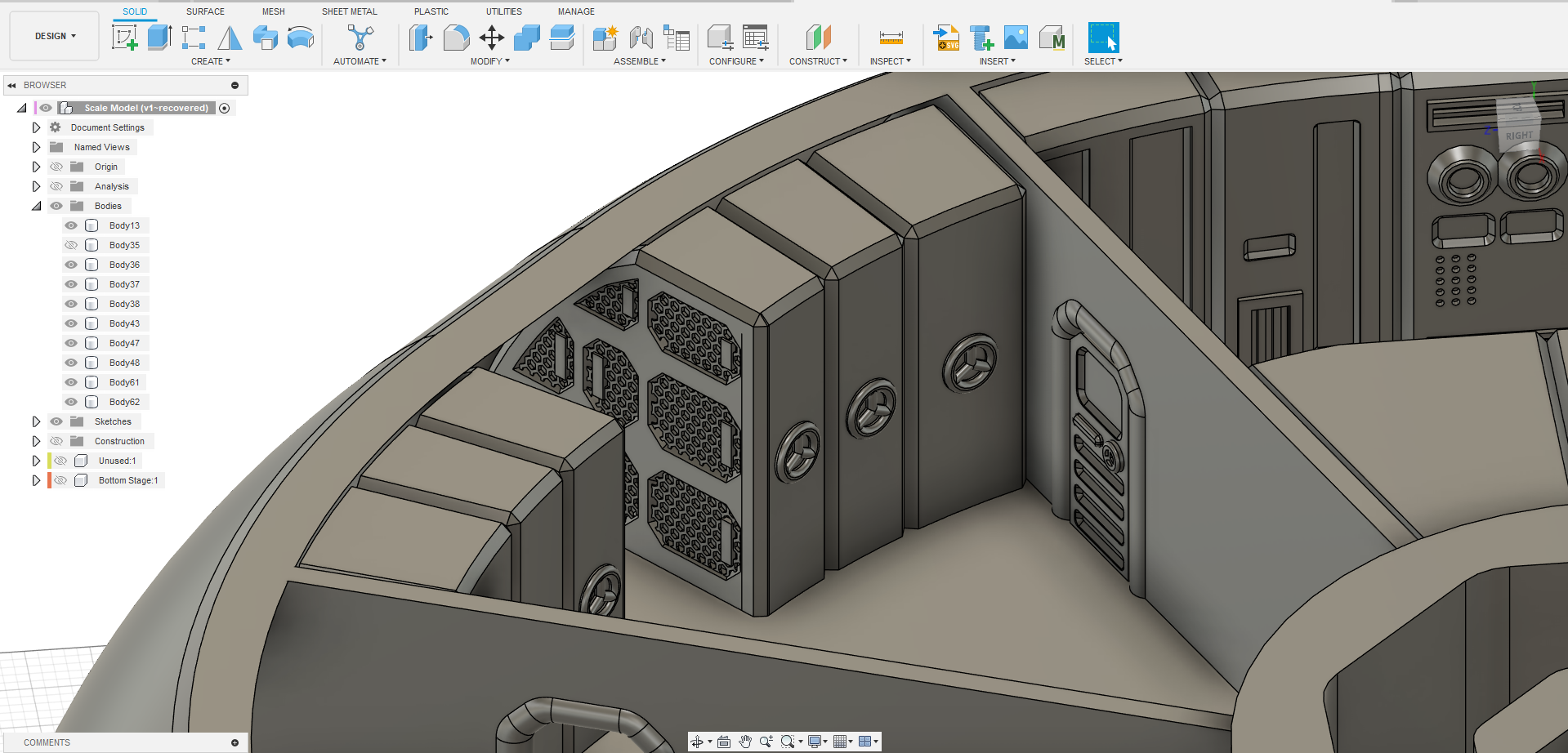Image resolution: width=1568 pixels, height=753 pixels.
Task: Expand the Unused:1 component
Action: click(x=36, y=461)
